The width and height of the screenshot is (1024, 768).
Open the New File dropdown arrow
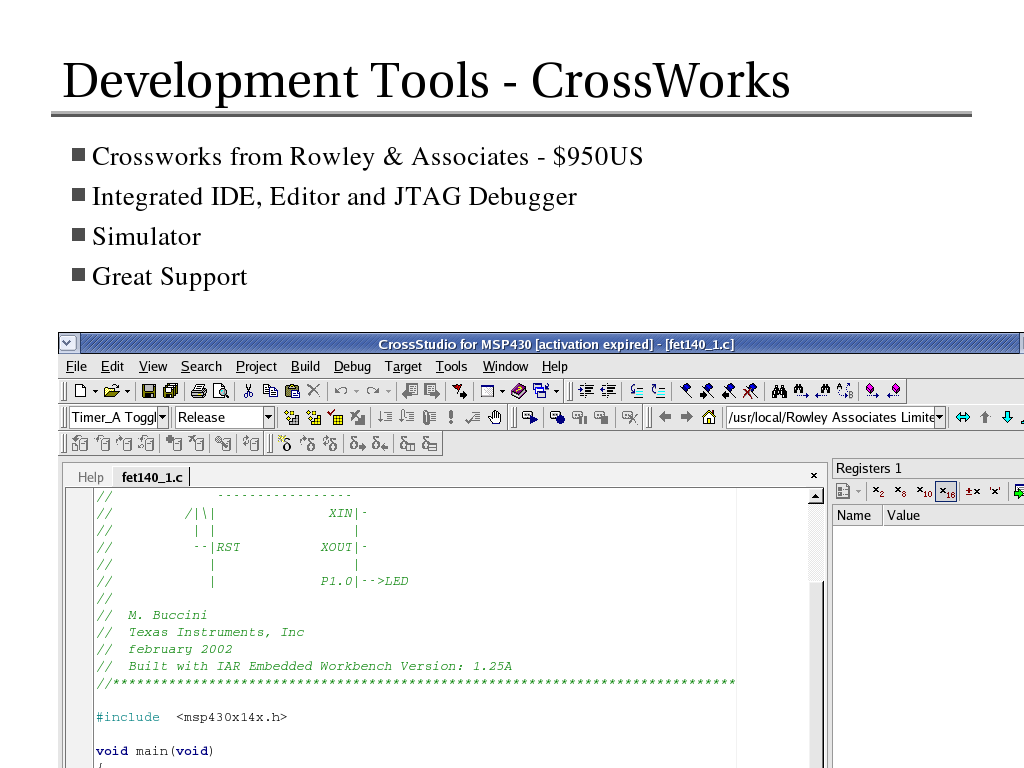click(95, 392)
